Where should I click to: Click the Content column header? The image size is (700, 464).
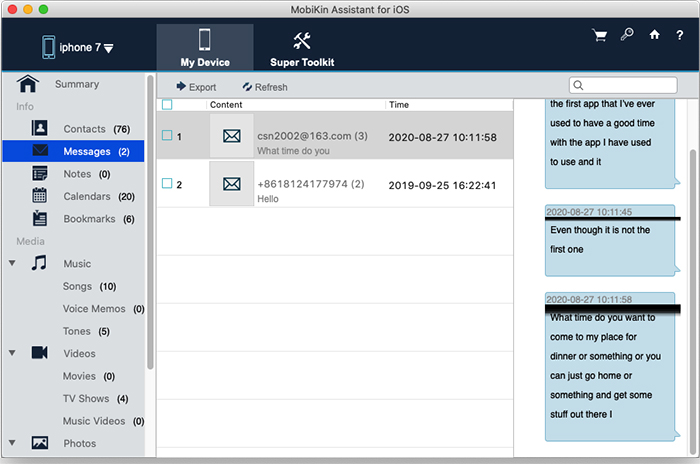pyautogui.click(x=226, y=105)
